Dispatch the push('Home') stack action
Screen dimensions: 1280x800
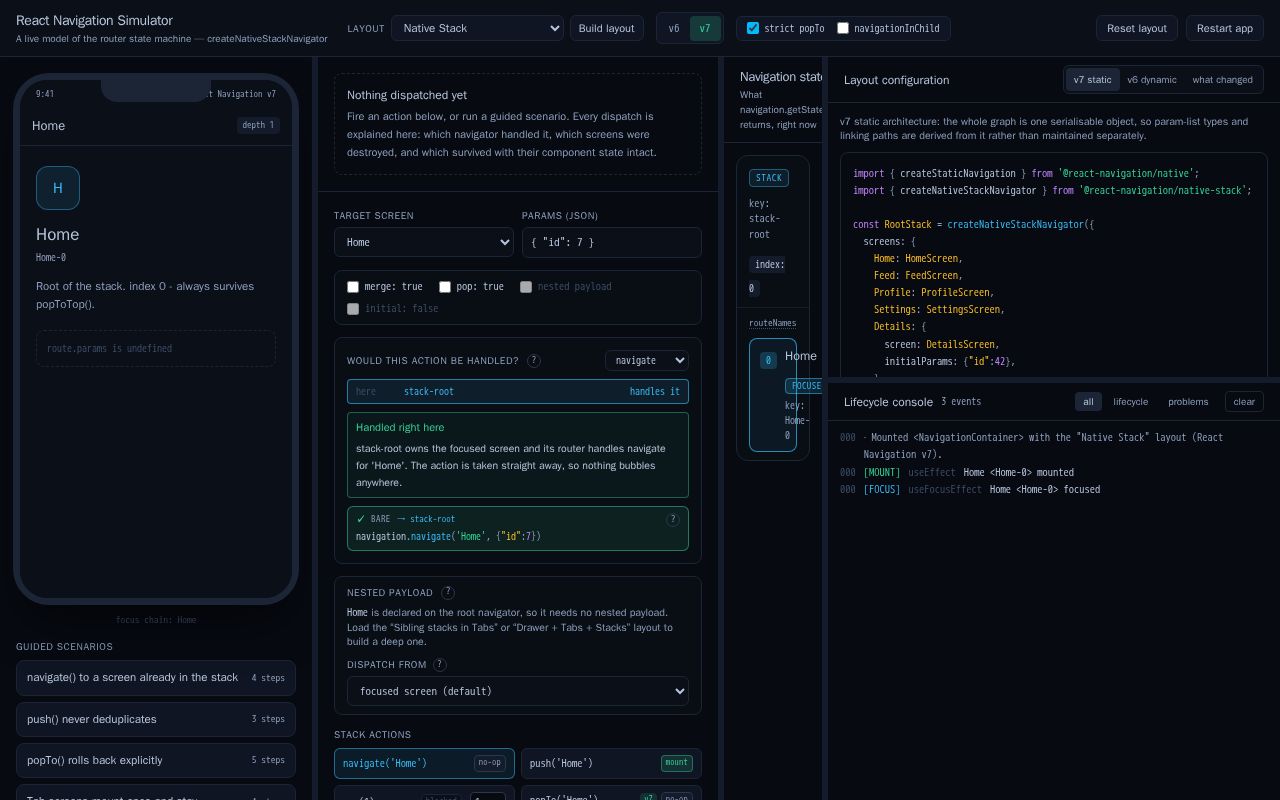click(x=611, y=763)
